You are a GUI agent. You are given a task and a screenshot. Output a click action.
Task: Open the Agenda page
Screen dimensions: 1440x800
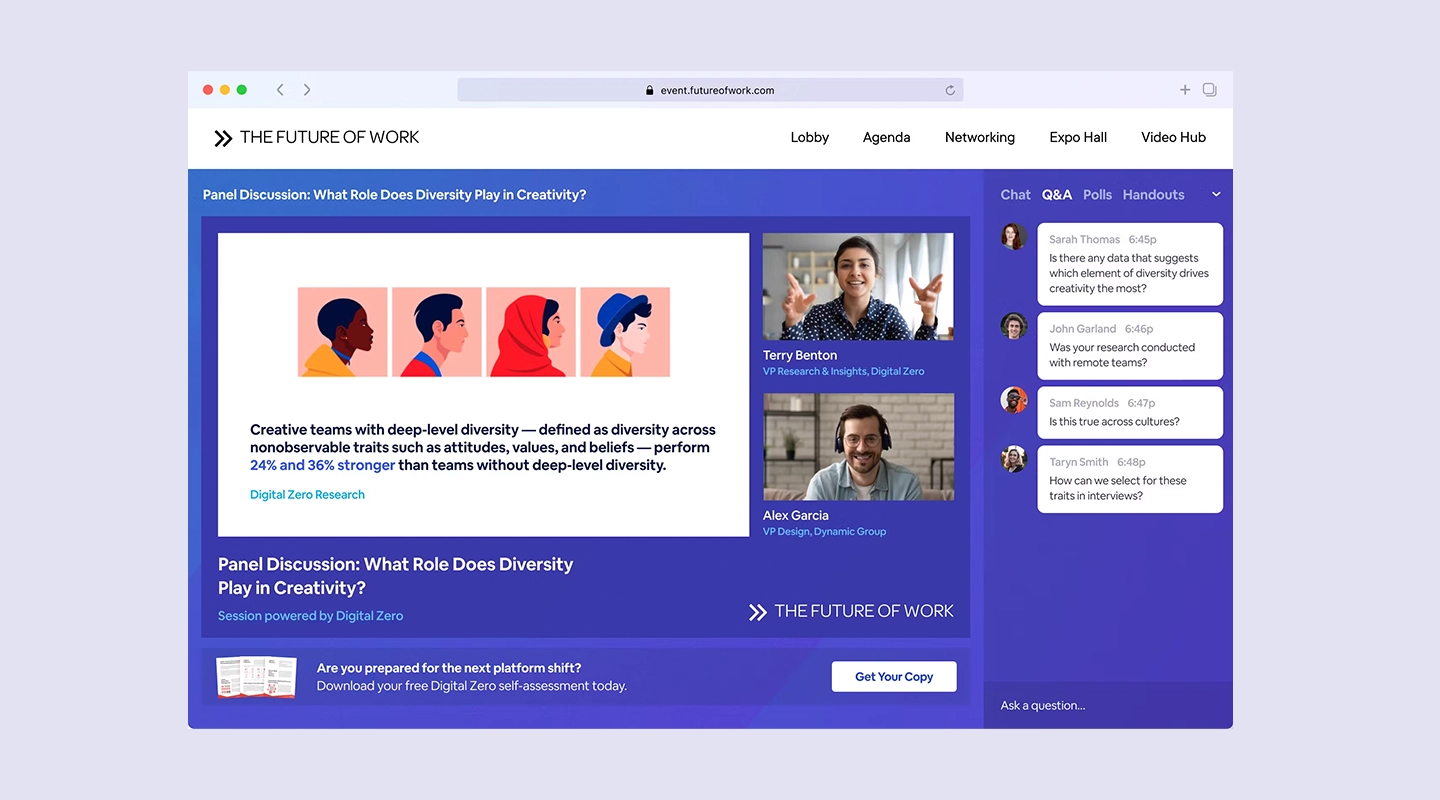pyautogui.click(x=886, y=137)
